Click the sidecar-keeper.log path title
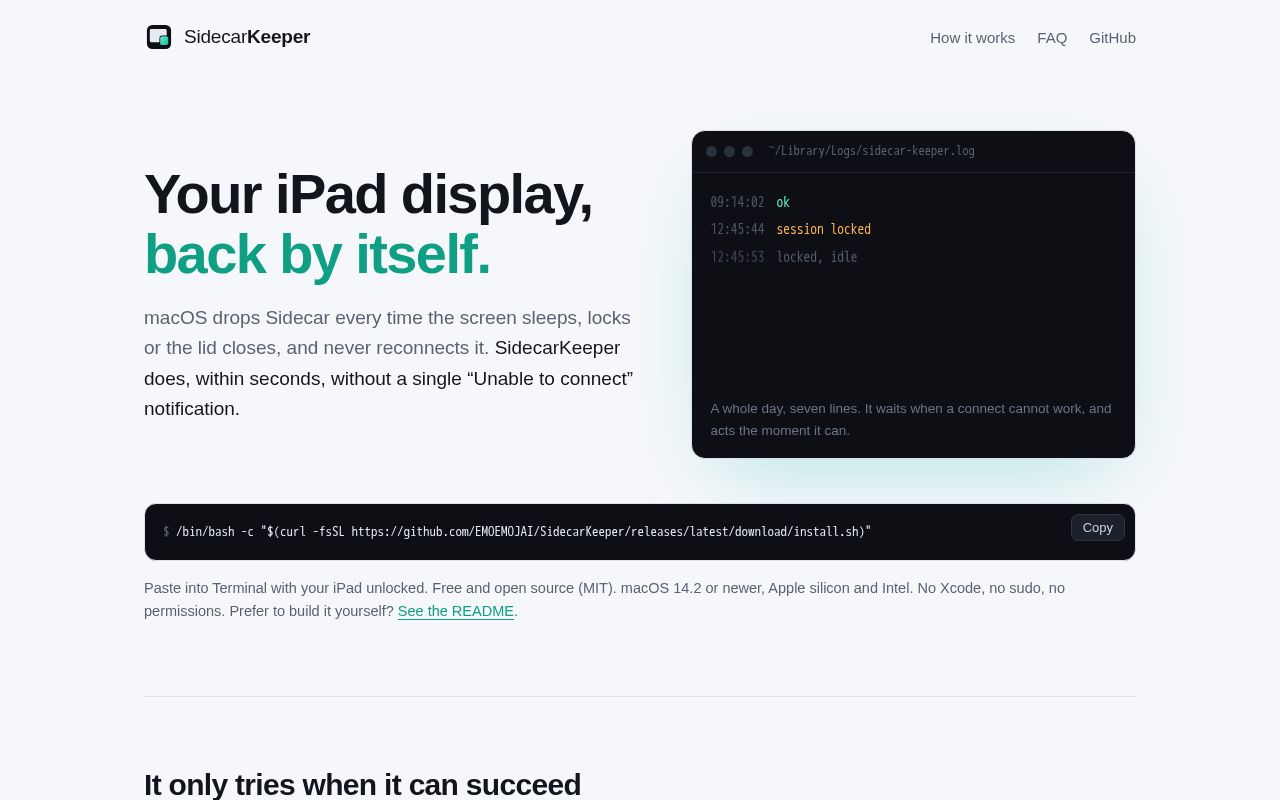1280x800 pixels. [x=871, y=151]
